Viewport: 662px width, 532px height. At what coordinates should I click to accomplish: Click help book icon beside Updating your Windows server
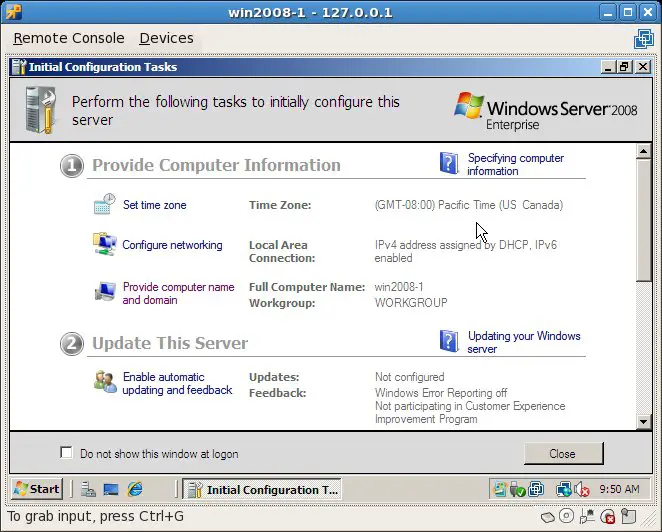[449, 341]
